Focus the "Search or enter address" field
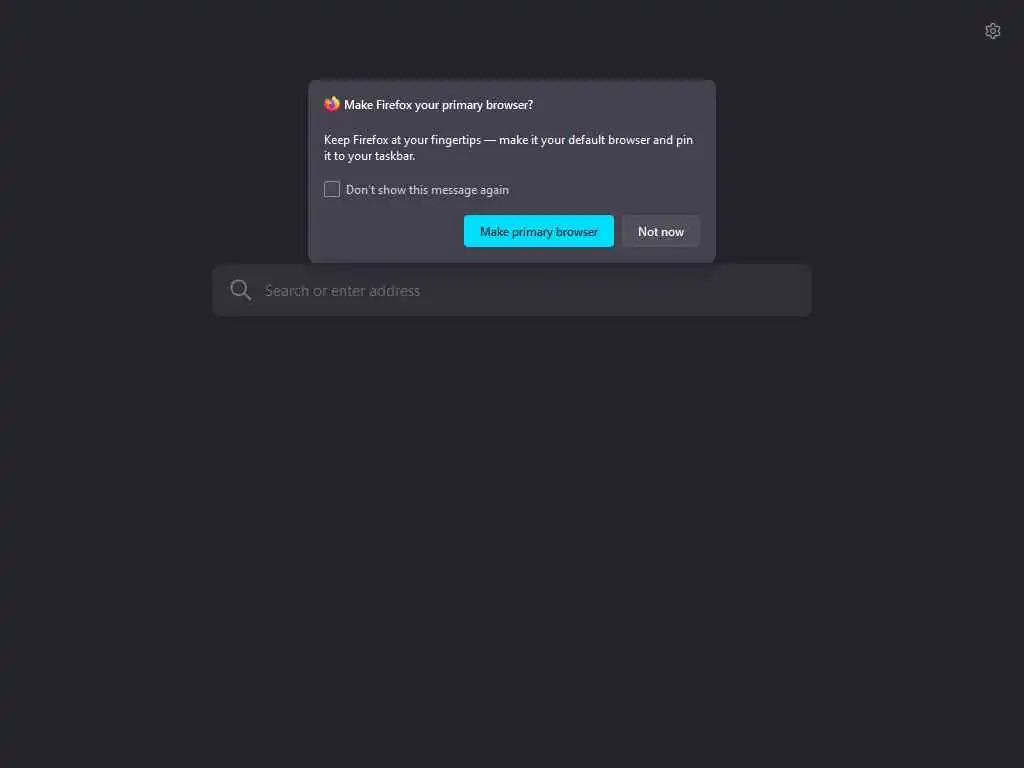Screen dimensions: 1024x768 click(512, 291)
